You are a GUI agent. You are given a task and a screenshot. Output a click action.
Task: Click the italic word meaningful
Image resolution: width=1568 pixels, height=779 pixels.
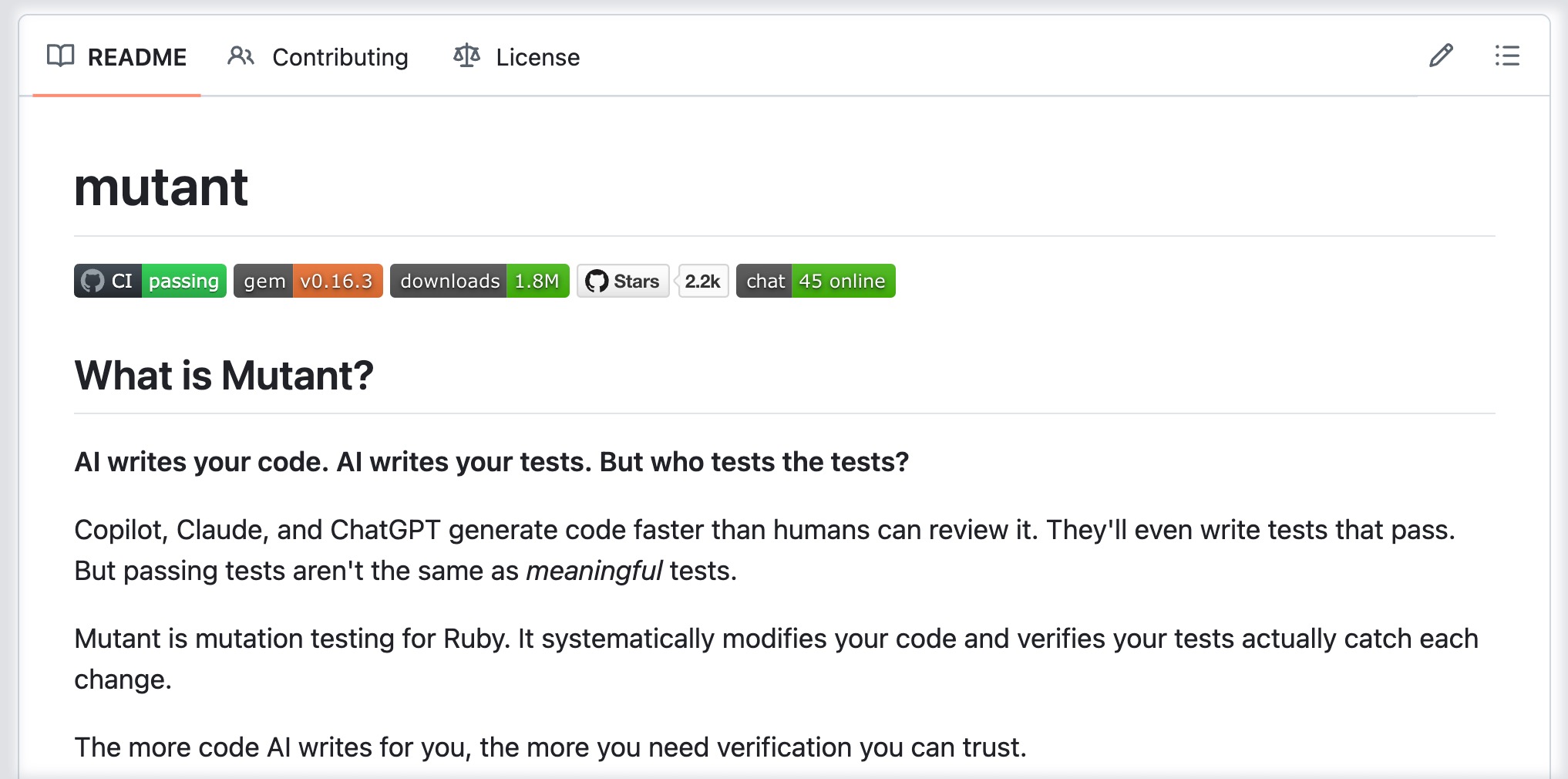coord(594,571)
